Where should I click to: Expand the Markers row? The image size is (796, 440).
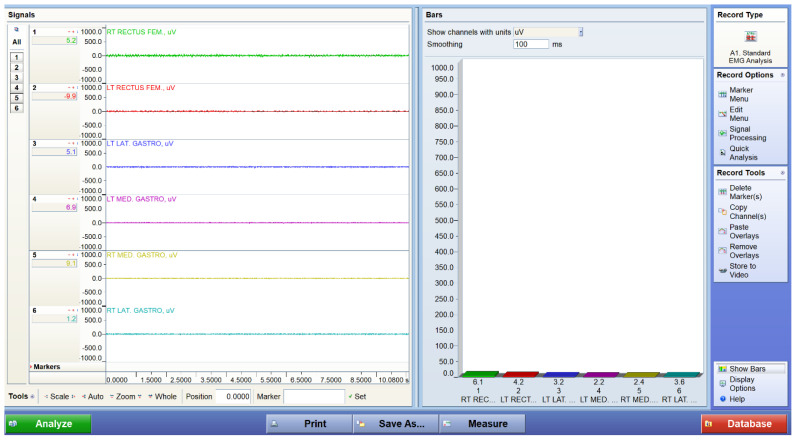click(31, 366)
